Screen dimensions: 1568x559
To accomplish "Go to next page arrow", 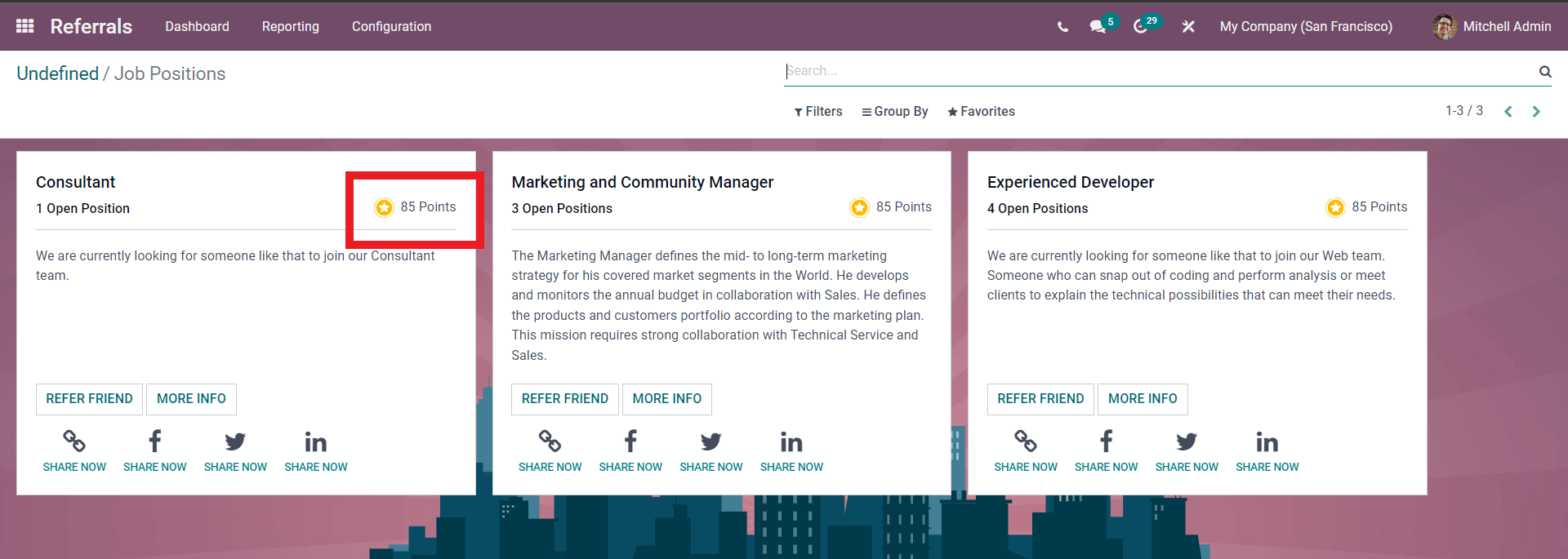I will [x=1536, y=112].
